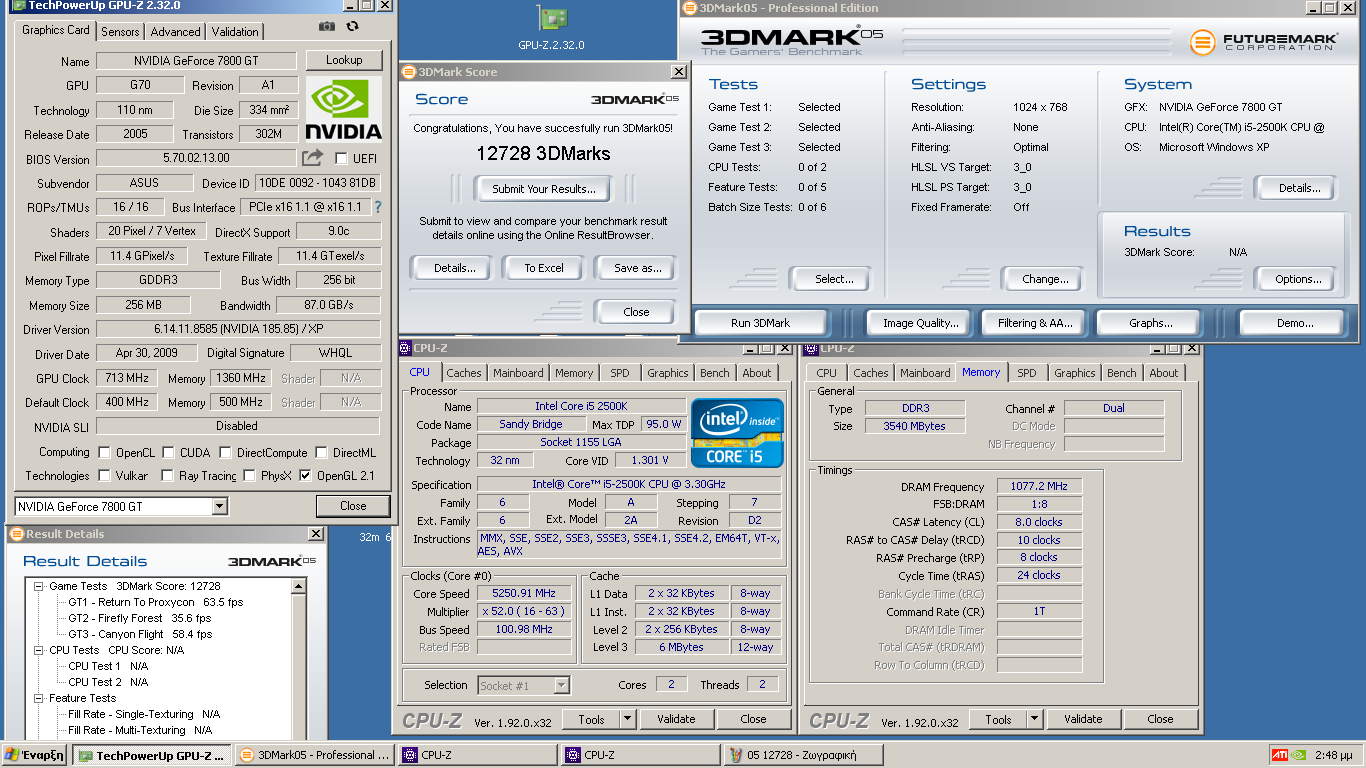Collapse the Feature Tests tree node

[38, 698]
